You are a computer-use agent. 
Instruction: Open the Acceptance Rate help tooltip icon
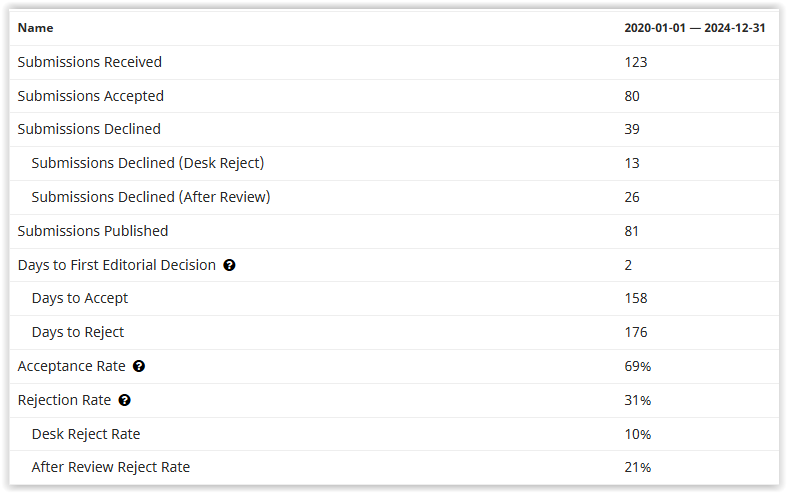tap(139, 366)
